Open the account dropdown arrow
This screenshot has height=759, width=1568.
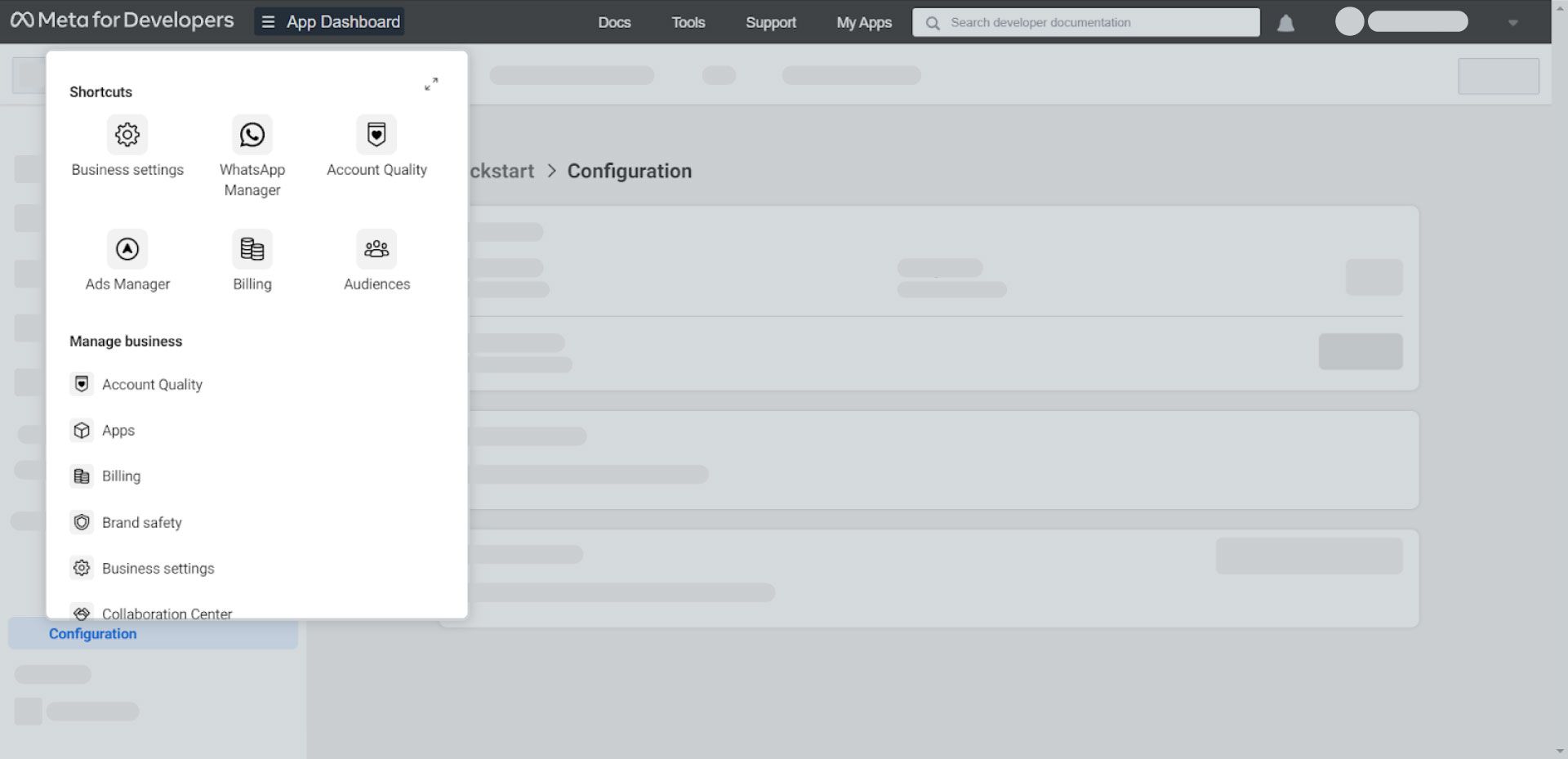(1512, 23)
